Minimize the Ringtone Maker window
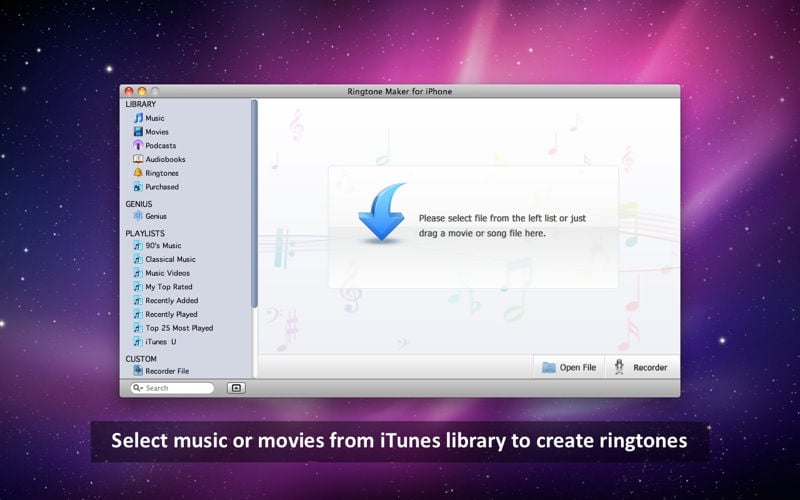Viewport: 800px width, 500px height. point(142,91)
